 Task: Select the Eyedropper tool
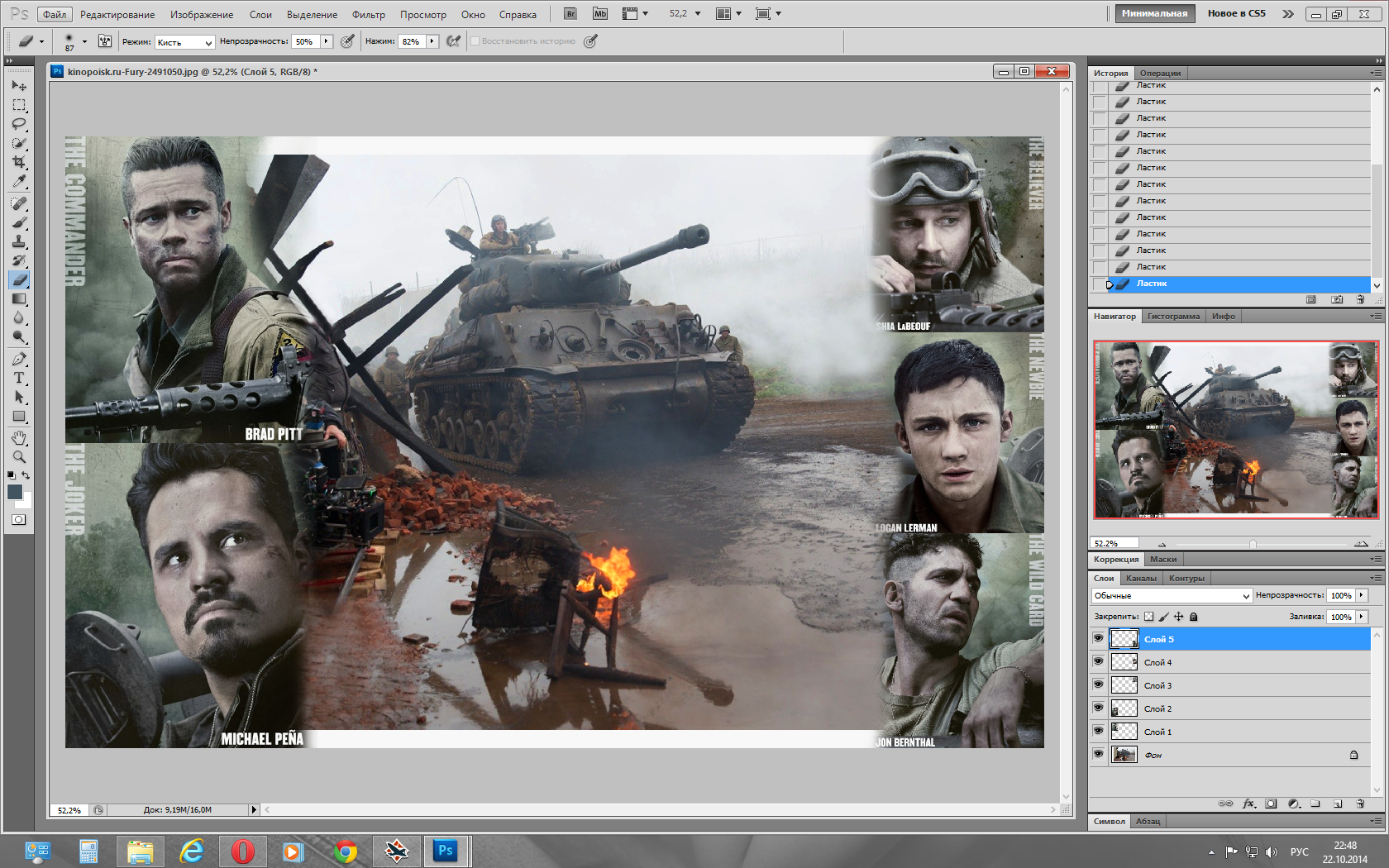(x=19, y=181)
